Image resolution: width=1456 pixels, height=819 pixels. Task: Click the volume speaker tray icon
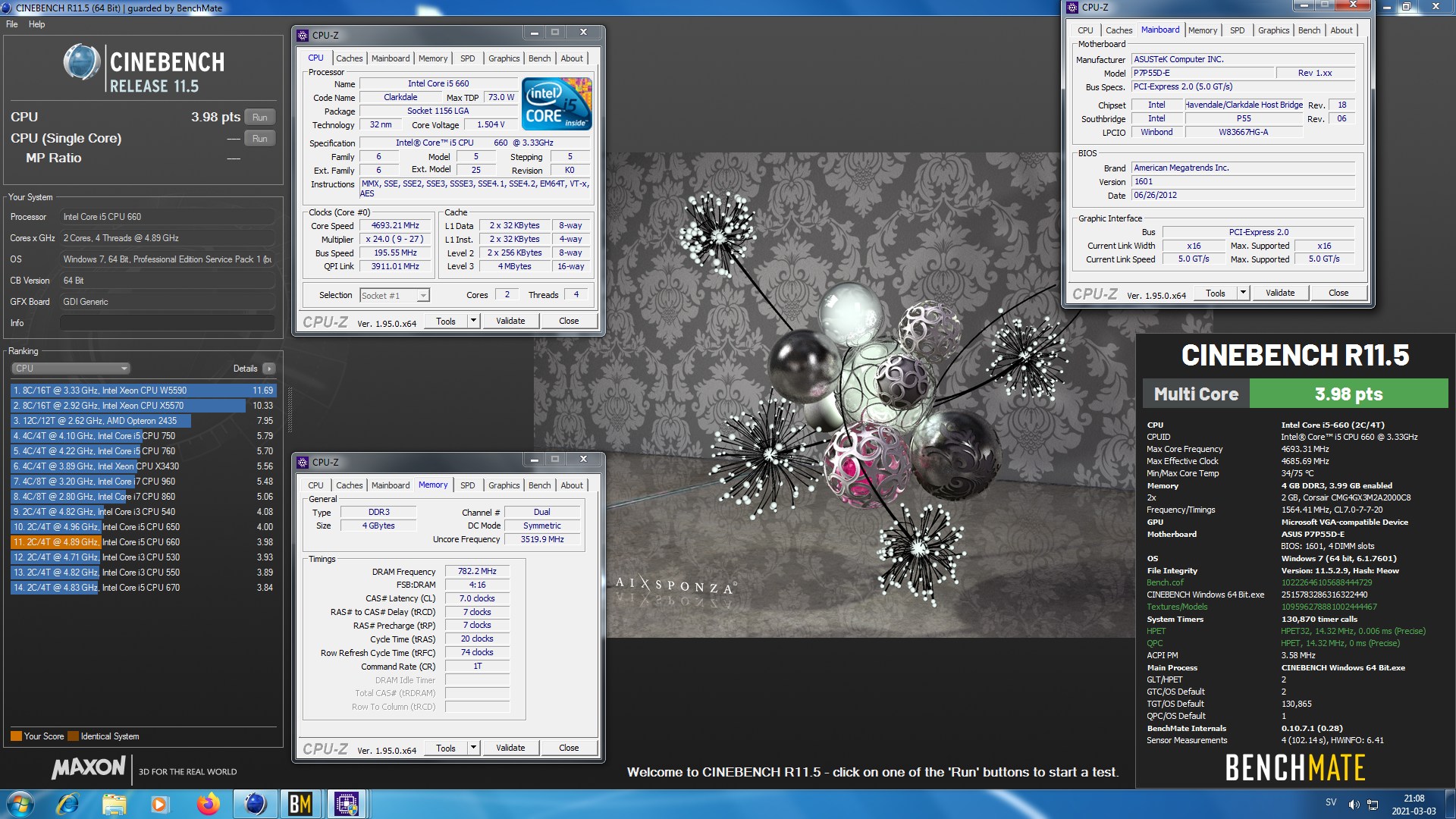pyautogui.click(x=1354, y=804)
